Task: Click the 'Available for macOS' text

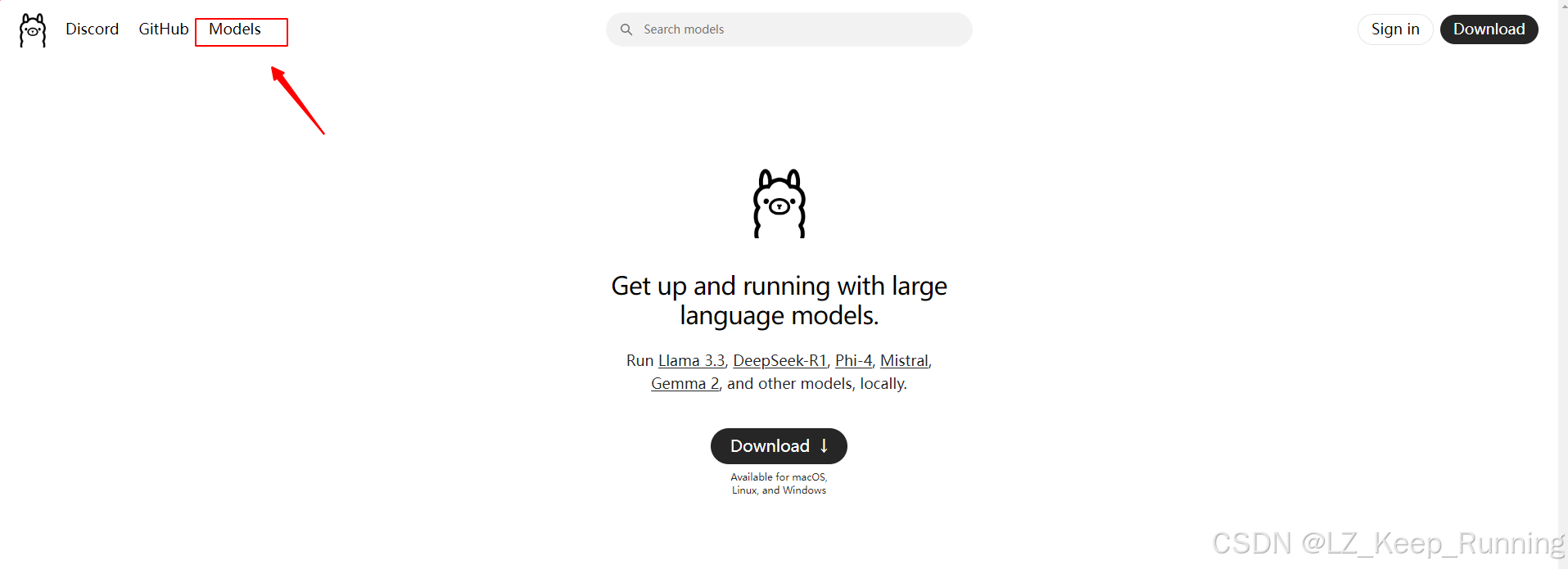Action: [779, 484]
